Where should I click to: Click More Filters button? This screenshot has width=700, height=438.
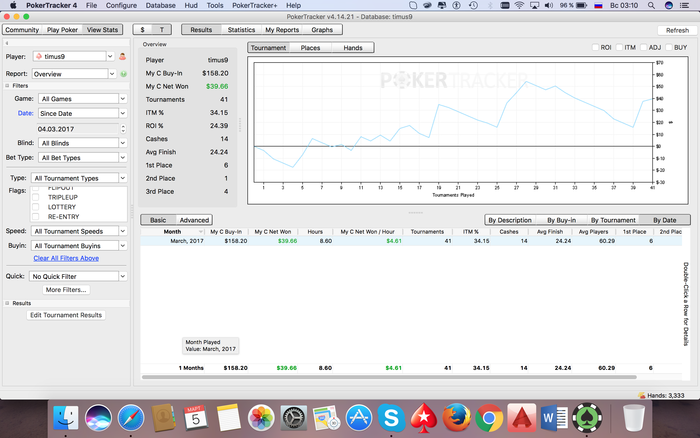(66, 290)
